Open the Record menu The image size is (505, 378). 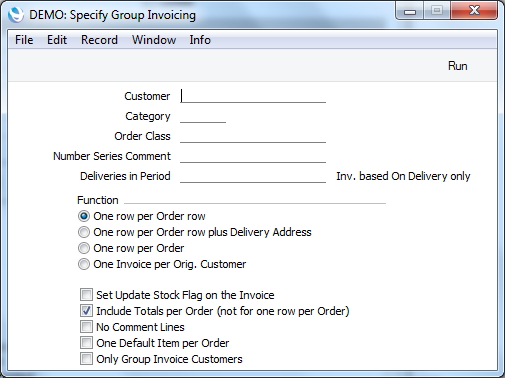click(99, 40)
